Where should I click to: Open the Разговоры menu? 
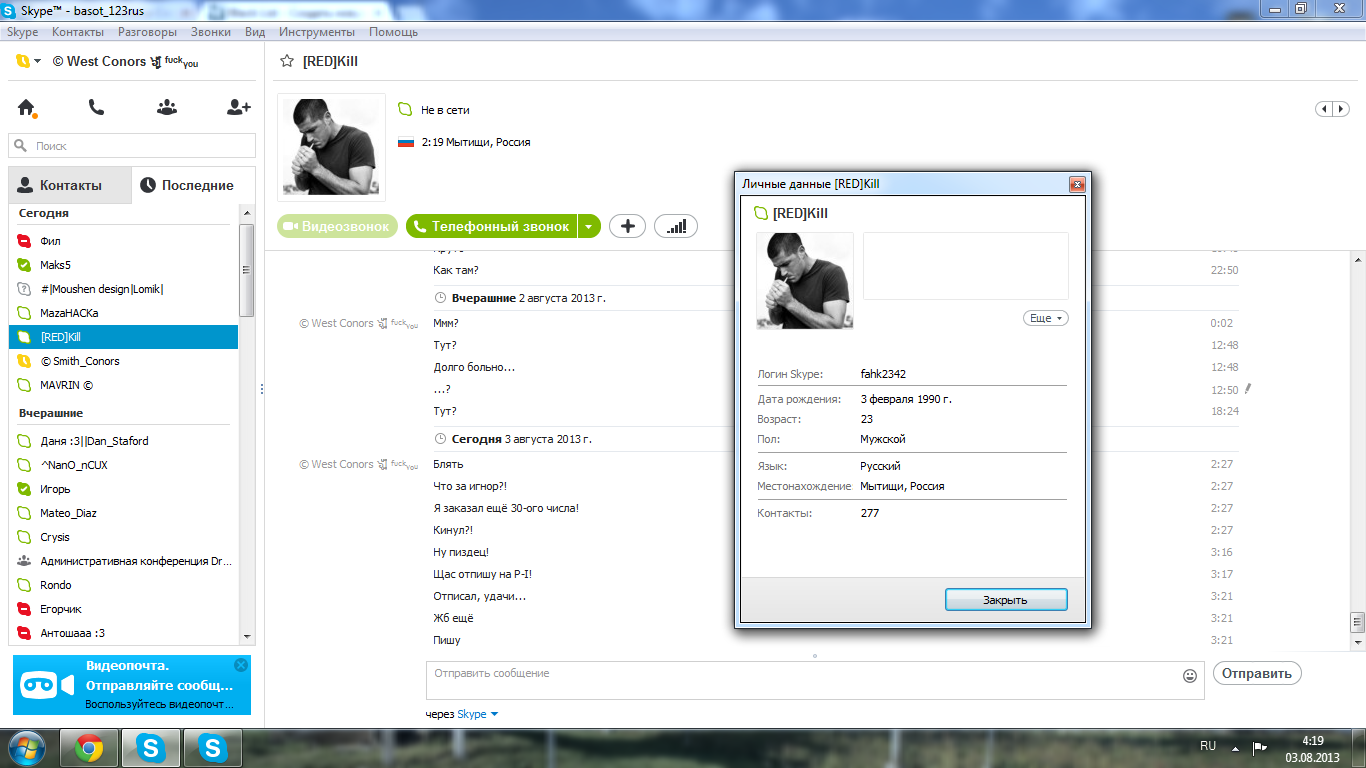[x=147, y=32]
